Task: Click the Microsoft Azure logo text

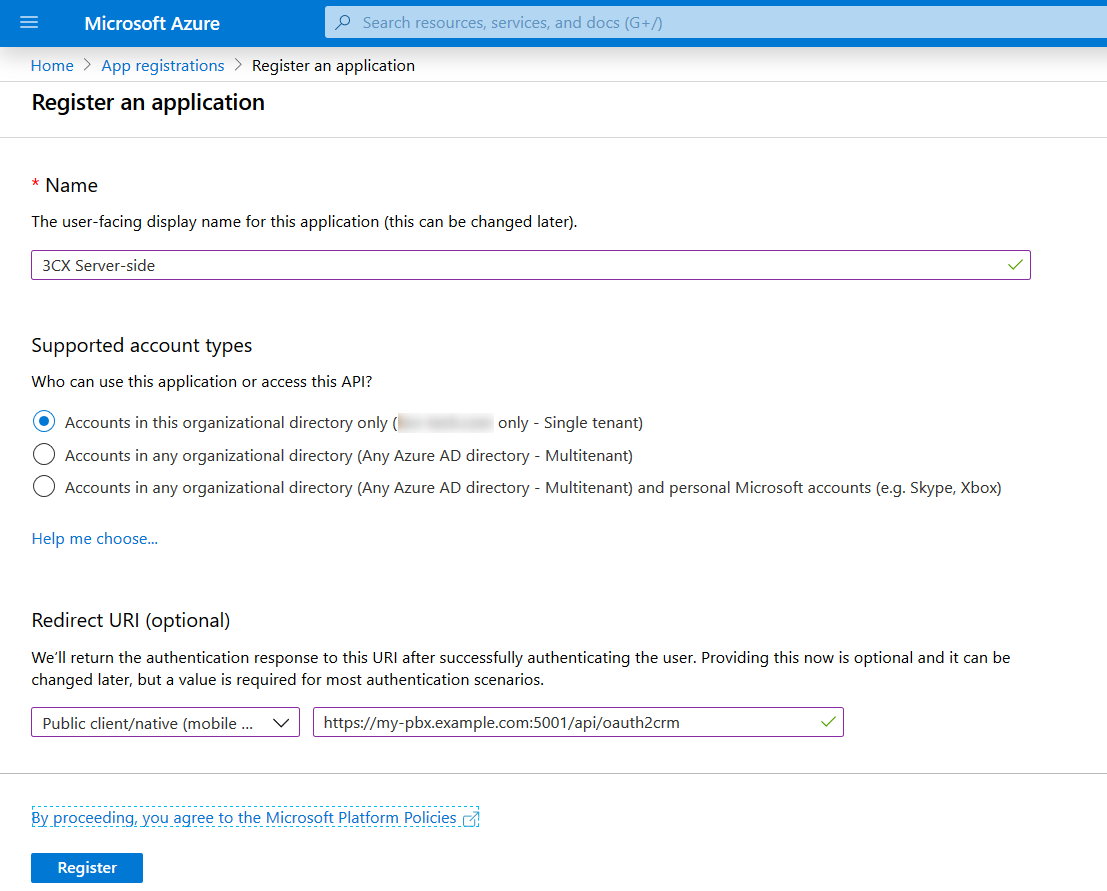Action: click(152, 23)
